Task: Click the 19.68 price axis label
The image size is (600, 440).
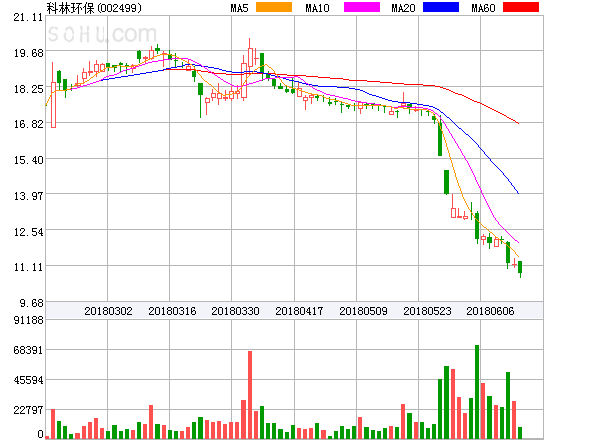Action: 28,53
